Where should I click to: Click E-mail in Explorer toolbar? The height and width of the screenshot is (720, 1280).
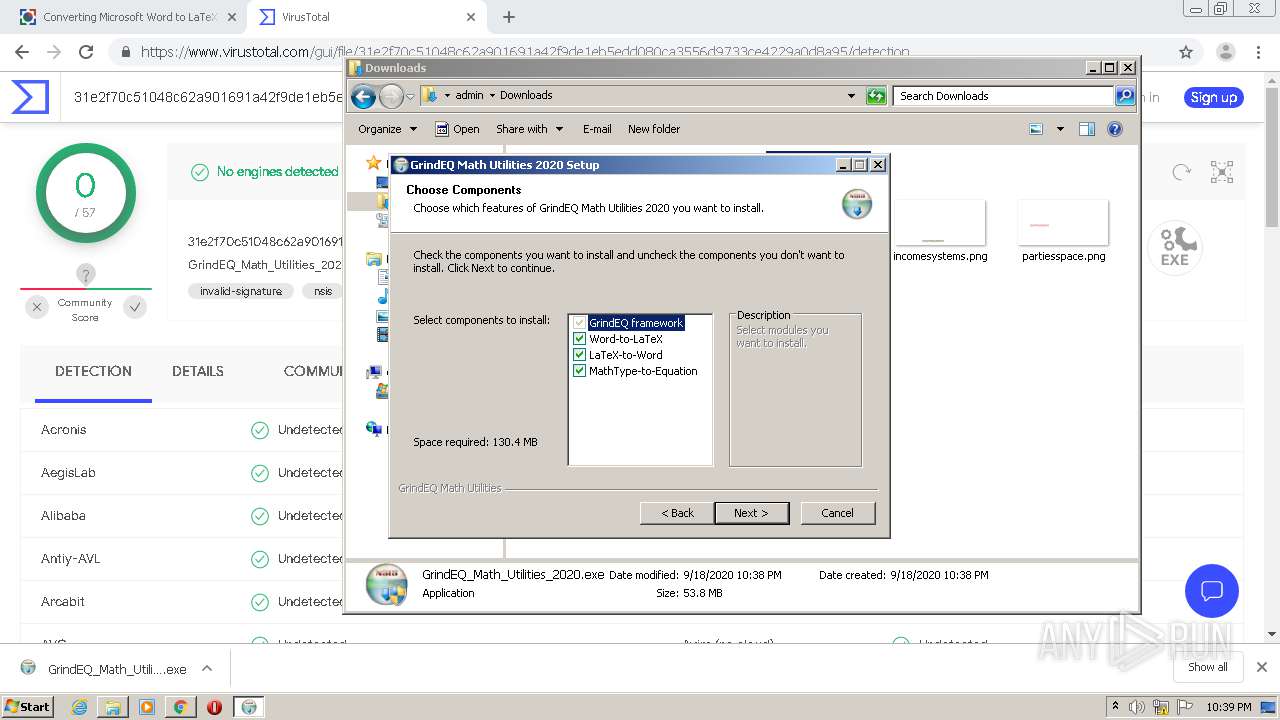pos(597,129)
